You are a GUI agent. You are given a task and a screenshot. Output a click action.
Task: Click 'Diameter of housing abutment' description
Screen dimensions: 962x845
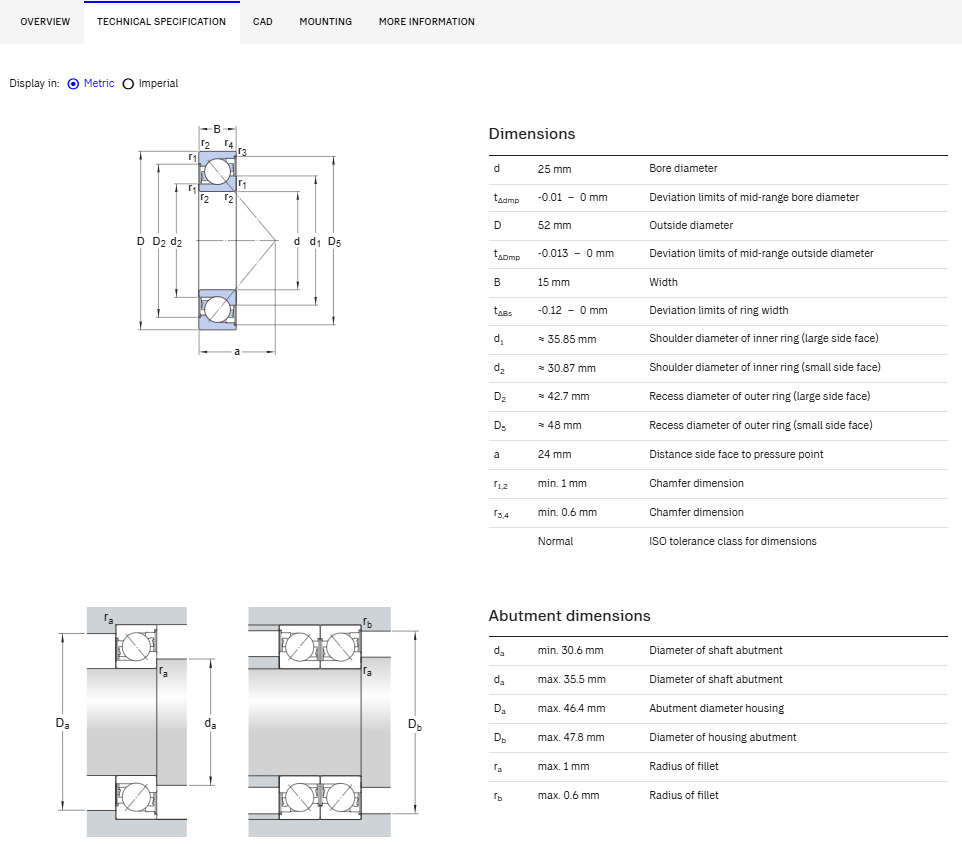[x=723, y=737]
